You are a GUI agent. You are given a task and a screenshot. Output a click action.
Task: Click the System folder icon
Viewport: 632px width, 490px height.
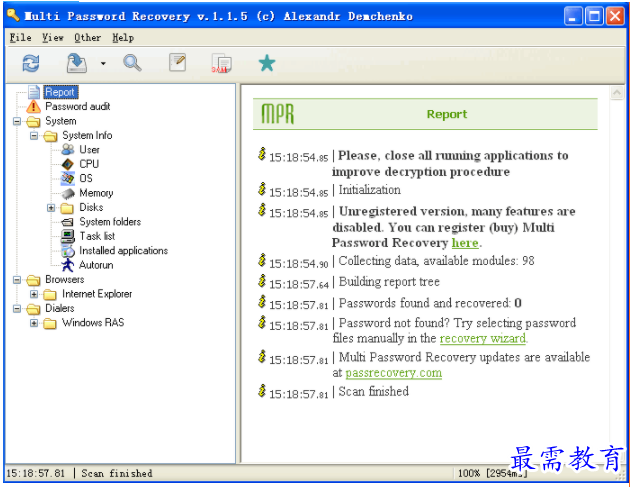click(x=33, y=121)
